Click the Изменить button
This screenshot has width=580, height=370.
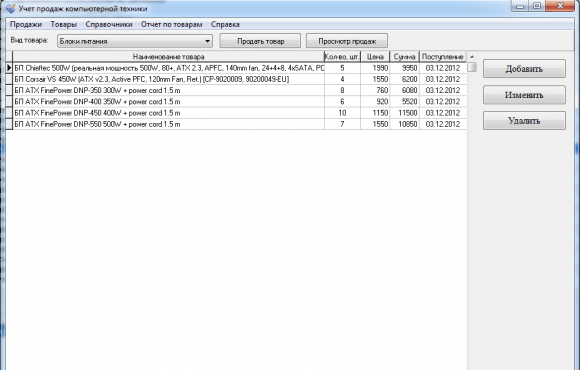(524, 95)
